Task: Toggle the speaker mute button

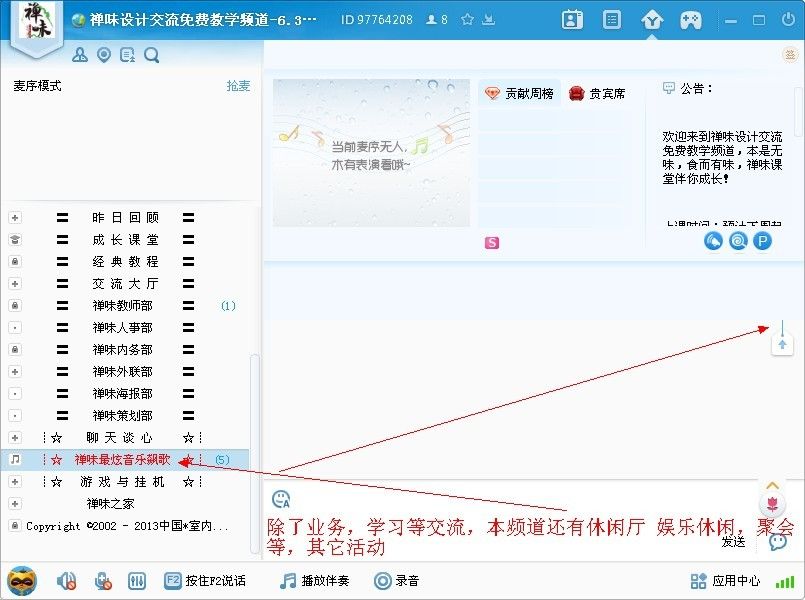Action: pyautogui.click(x=66, y=581)
